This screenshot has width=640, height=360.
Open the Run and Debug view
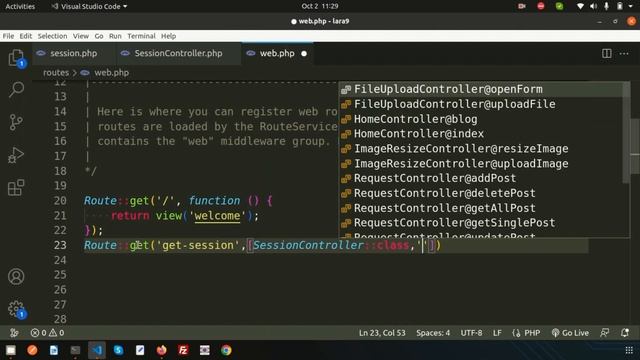click(16, 155)
